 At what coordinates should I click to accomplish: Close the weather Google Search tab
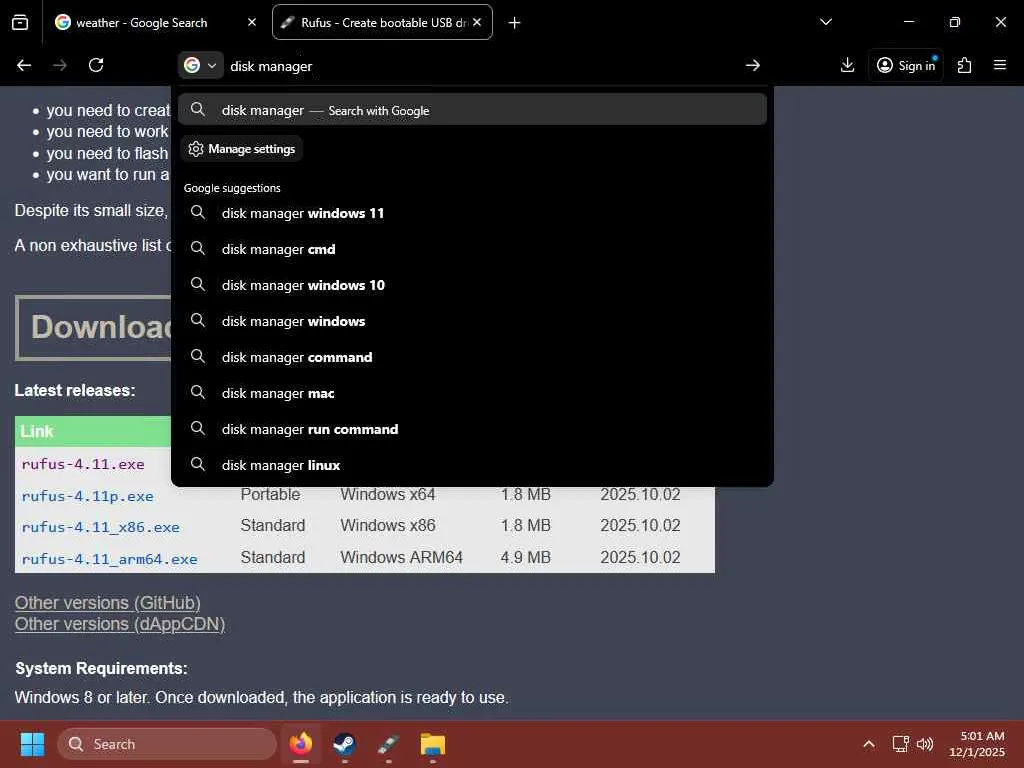tap(251, 22)
